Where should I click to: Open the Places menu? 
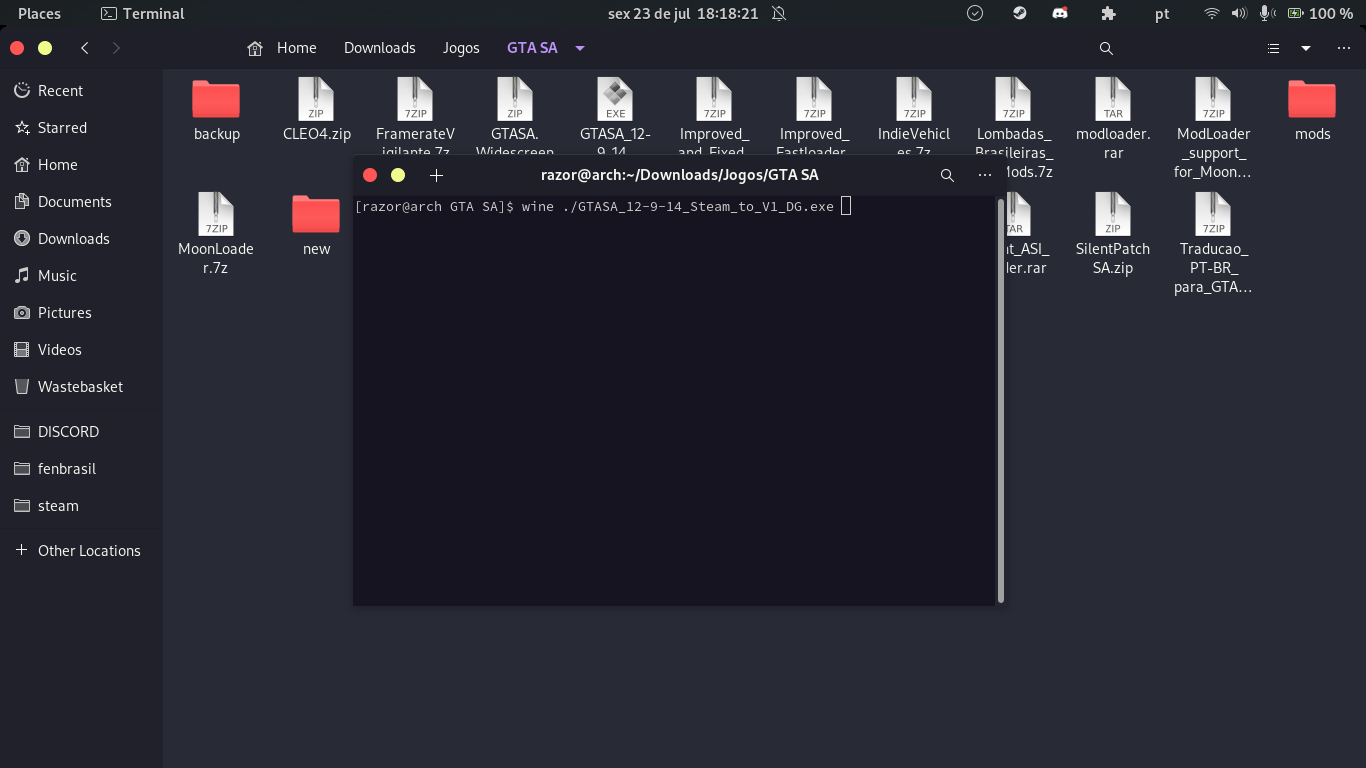point(39,14)
